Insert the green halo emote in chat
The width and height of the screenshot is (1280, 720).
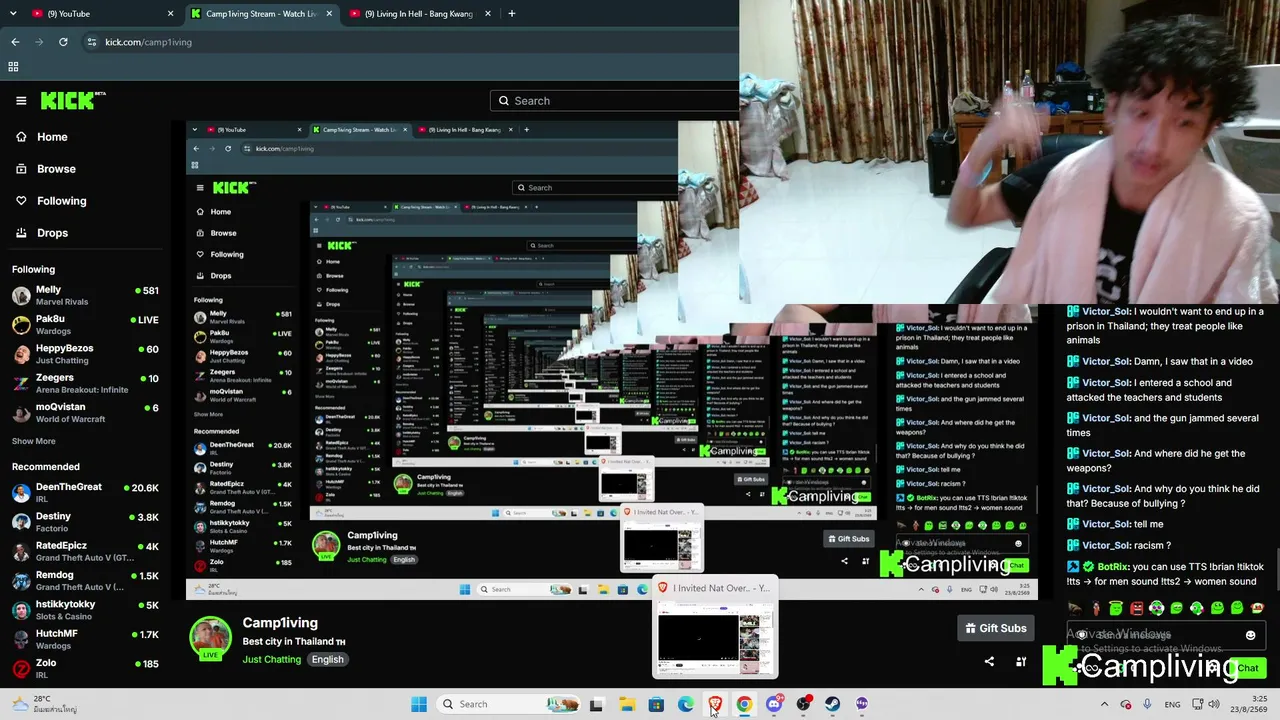click(1116, 608)
